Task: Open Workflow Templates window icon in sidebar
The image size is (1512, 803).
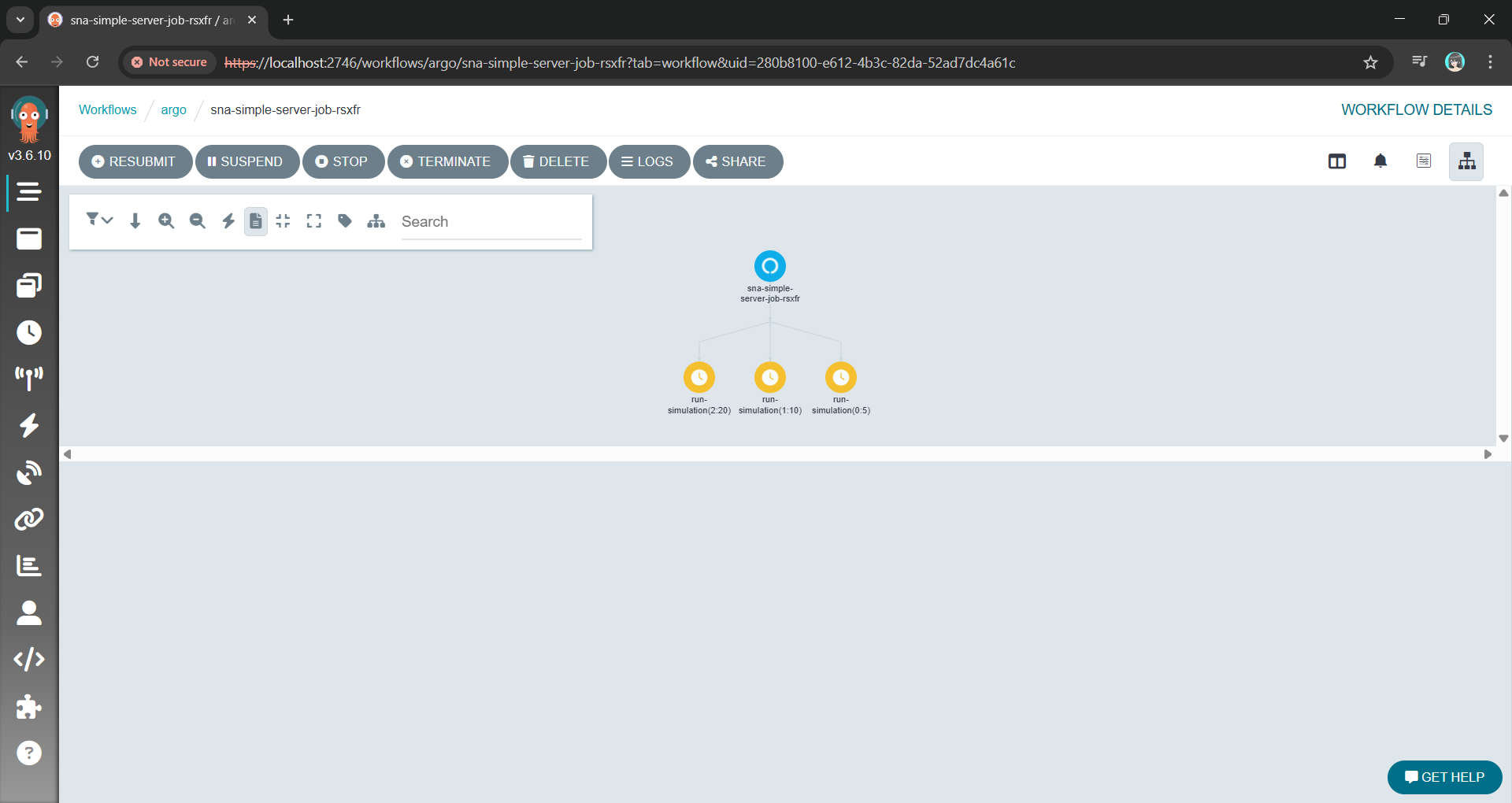Action: point(29,239)
